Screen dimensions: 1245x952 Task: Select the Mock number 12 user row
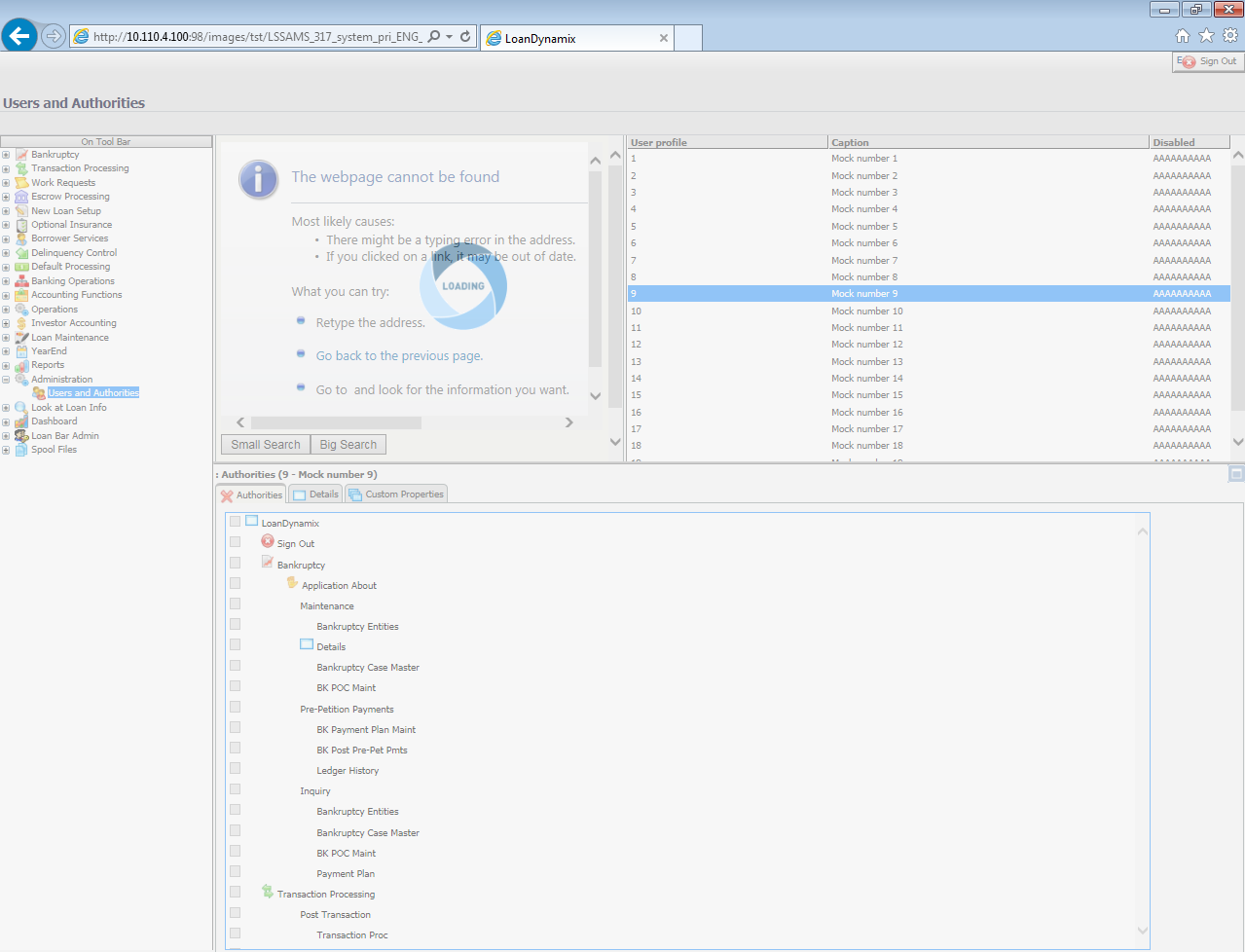tap(866, 345)
